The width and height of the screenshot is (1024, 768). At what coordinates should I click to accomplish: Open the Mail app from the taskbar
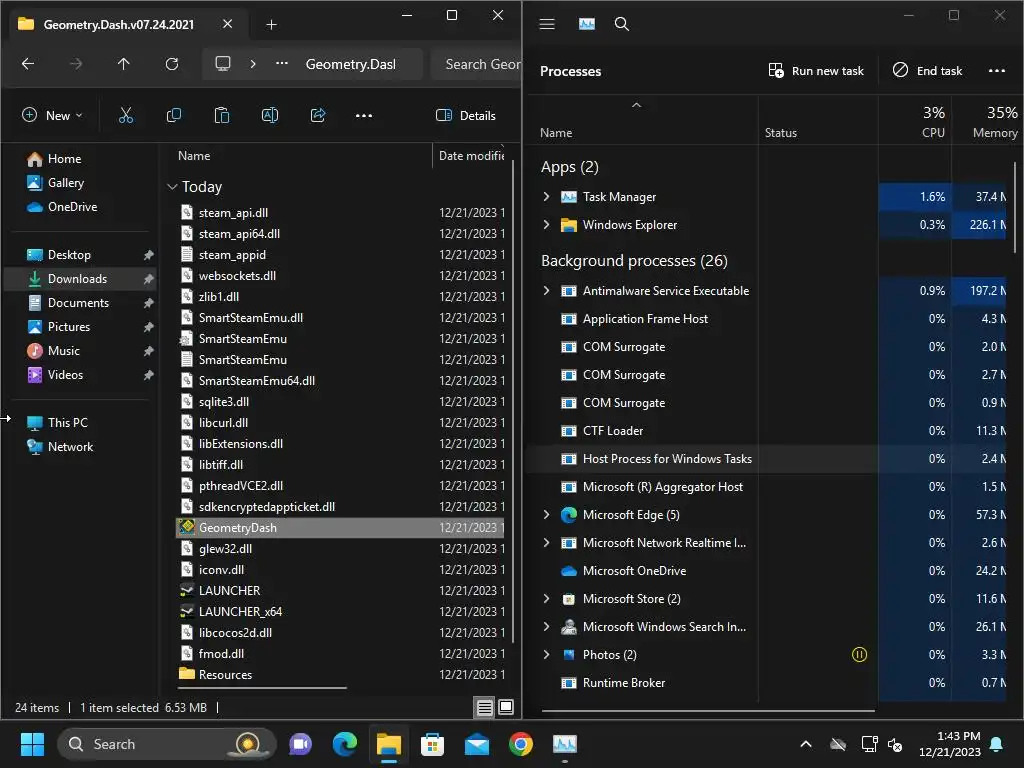[x=477, y=744]
